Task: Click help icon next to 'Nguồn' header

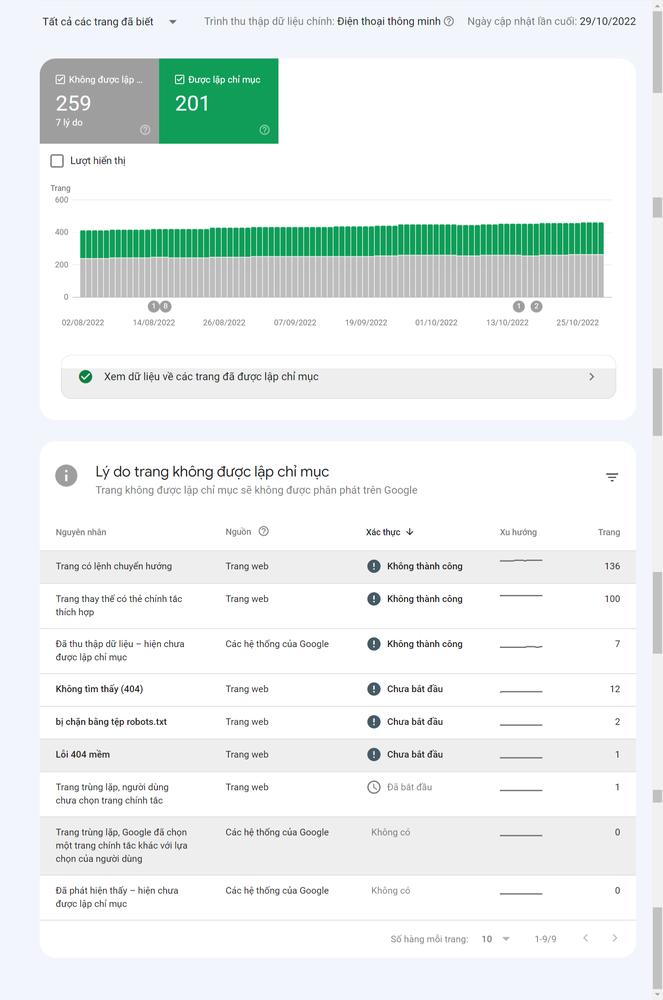Action: point(263,531)
